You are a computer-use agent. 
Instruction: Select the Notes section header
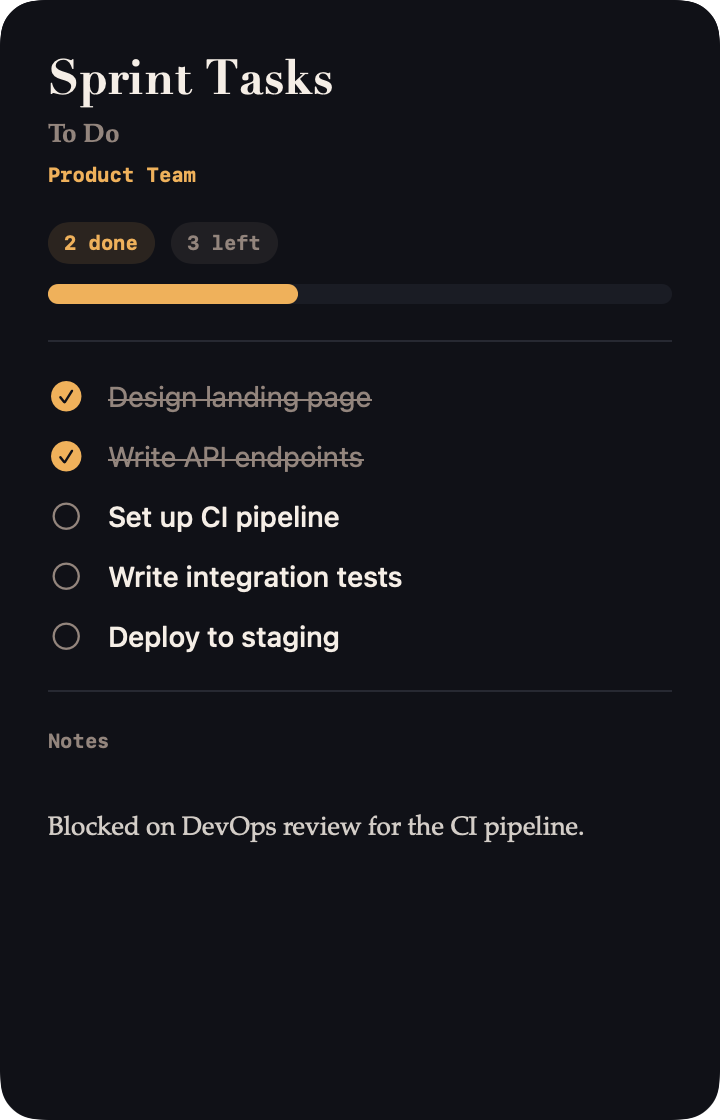77,740
